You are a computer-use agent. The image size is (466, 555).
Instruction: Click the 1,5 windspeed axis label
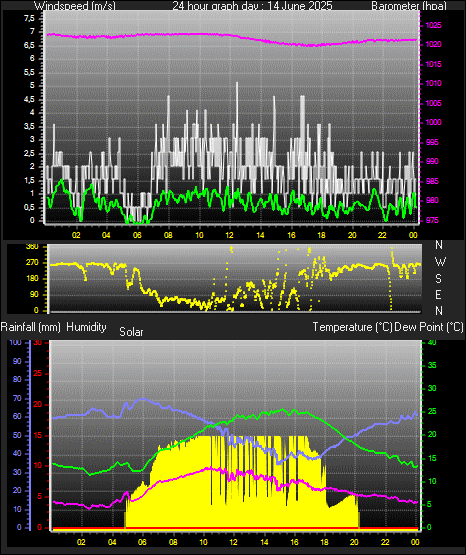tap(29, 181)
